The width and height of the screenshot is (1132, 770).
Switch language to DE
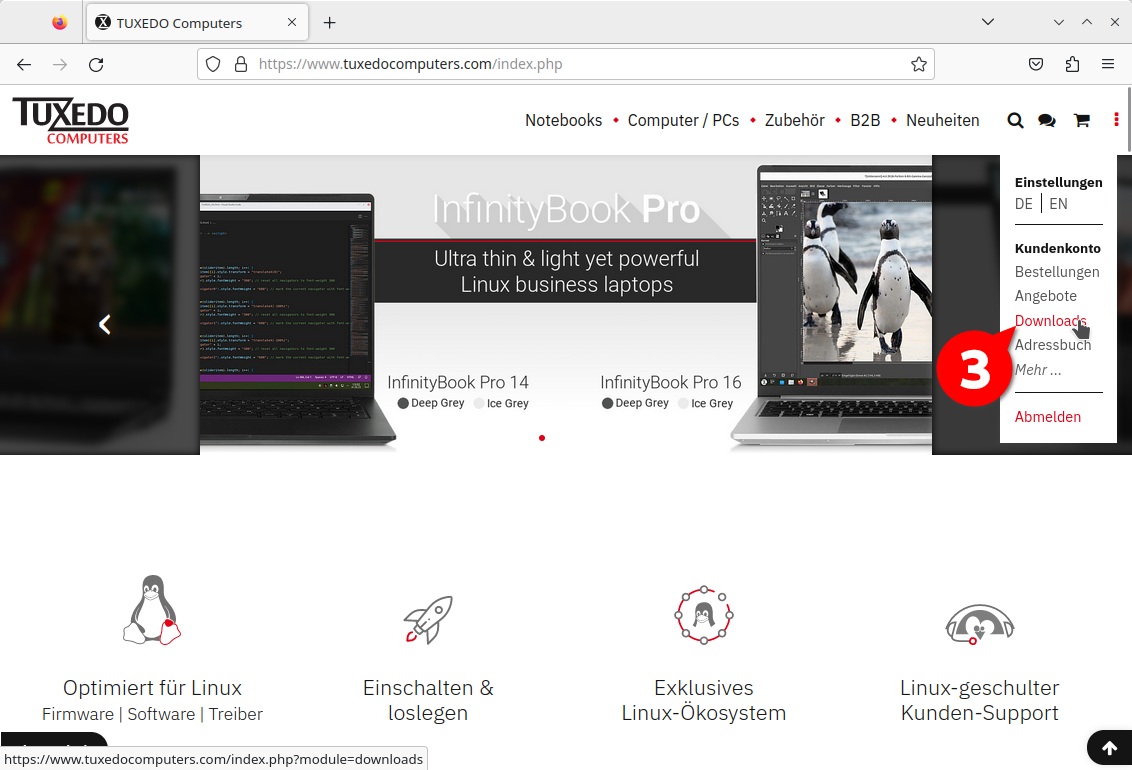[1024, 204]
